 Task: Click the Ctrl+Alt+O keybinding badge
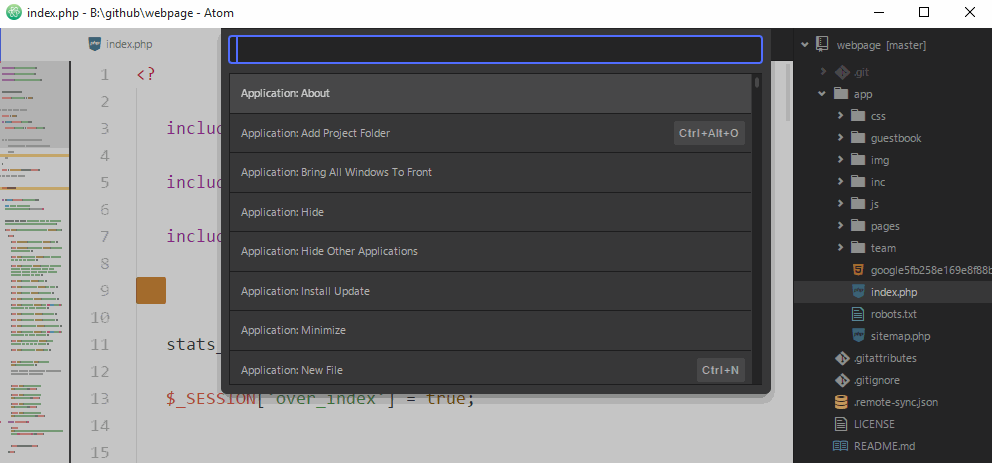pos(709,133)
